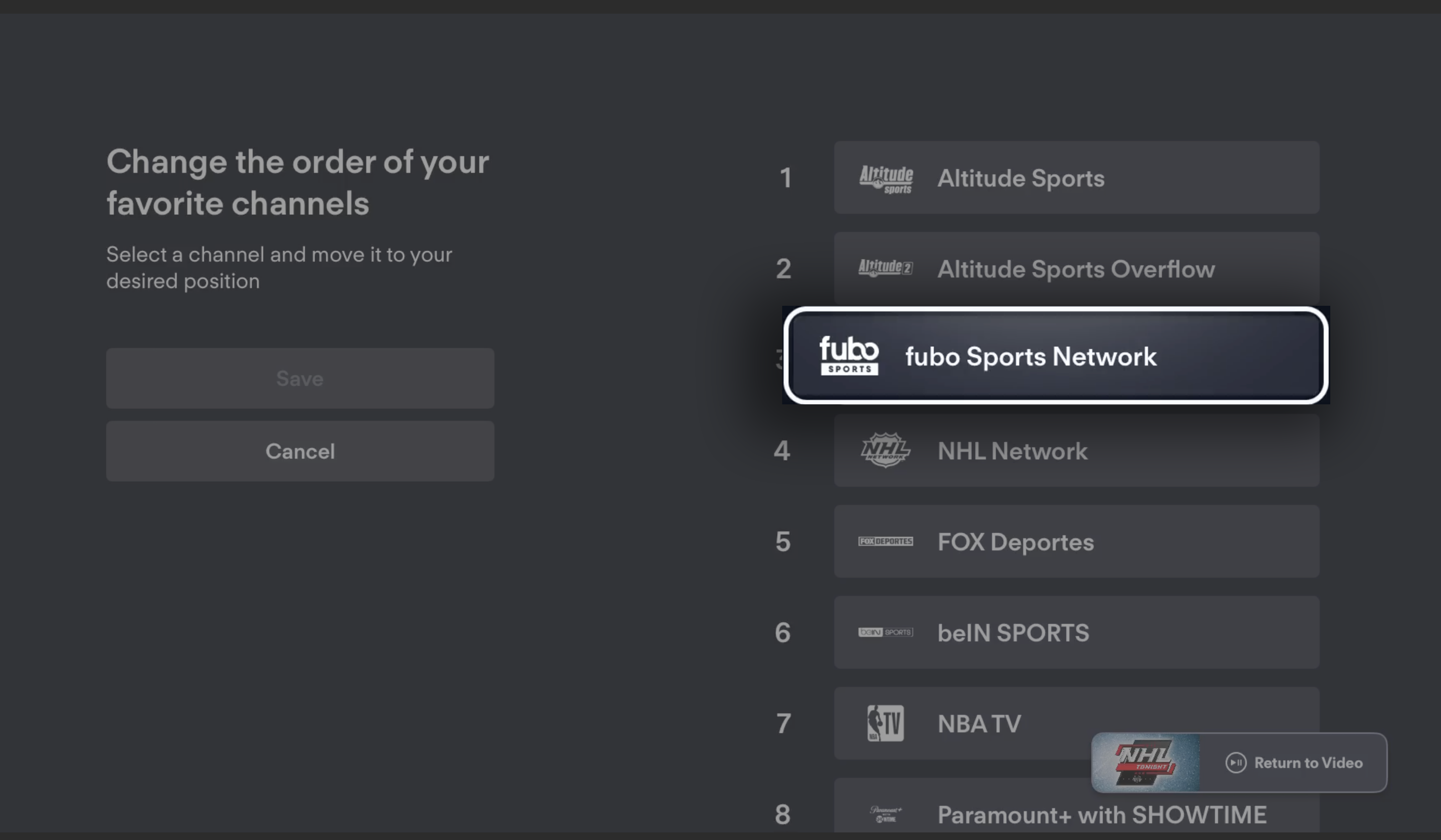Screen dimensions: 1441x840
Task: Click the beIN SPORTS logo icon
Action: pyautogui.click(x=886, y=632)
